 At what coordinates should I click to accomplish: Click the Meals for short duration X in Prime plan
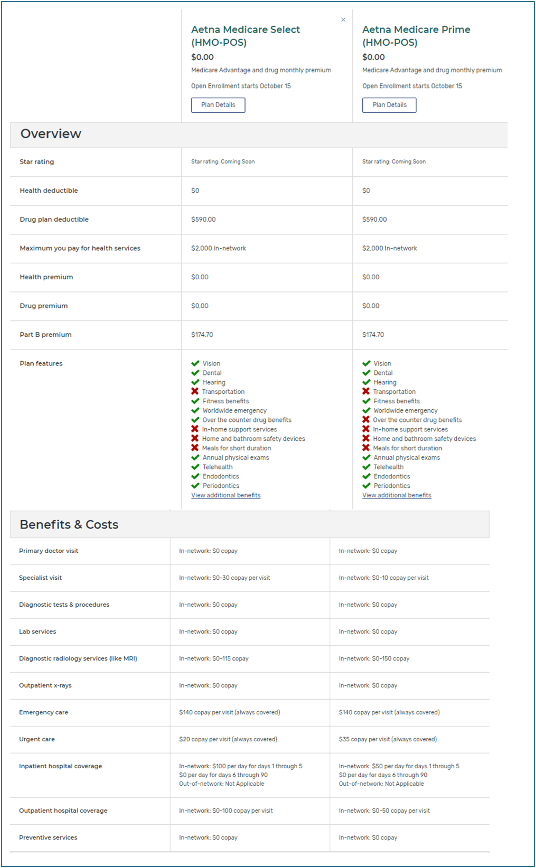point(366,448)
